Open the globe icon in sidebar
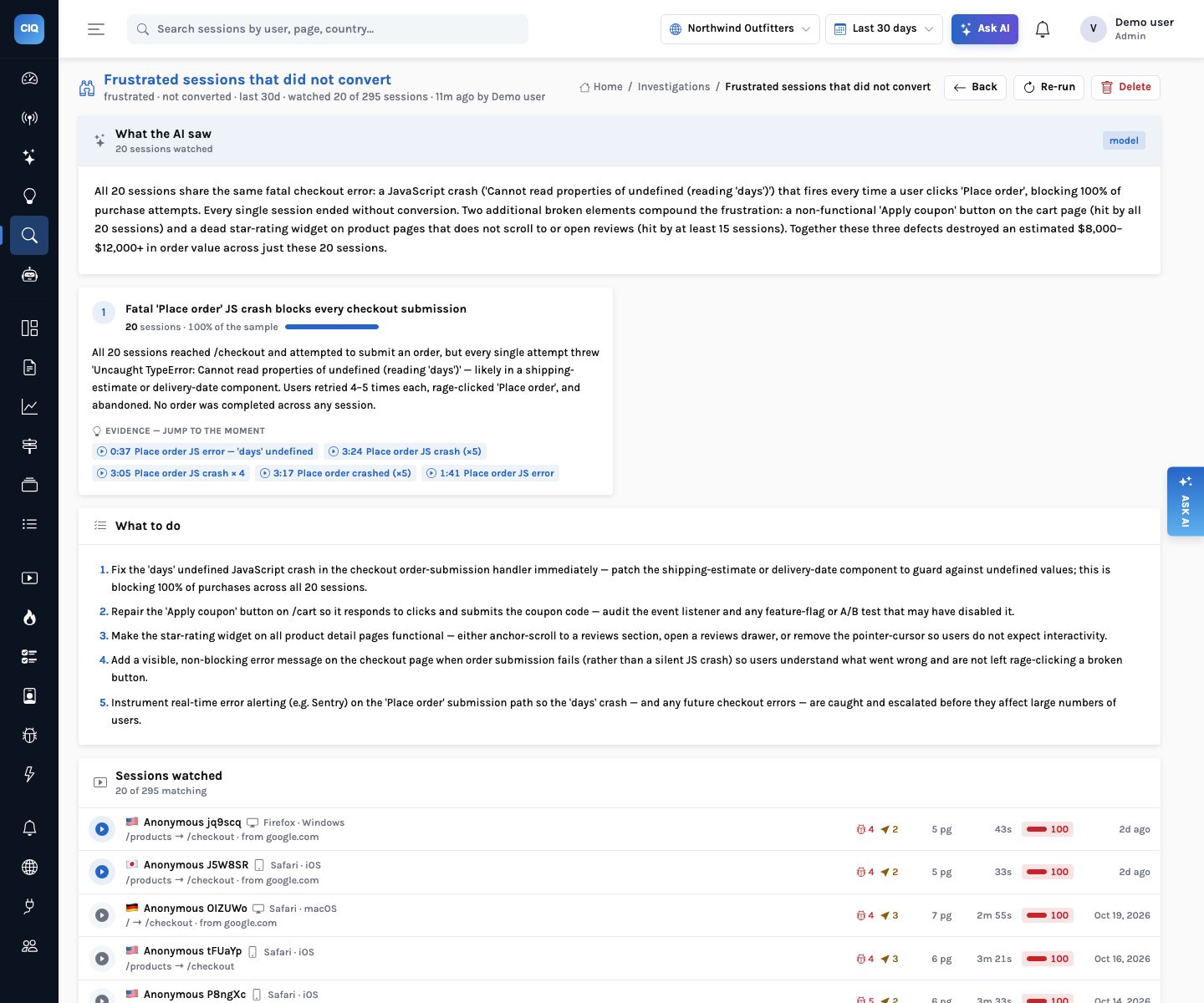1204x1003 pixels. [x=29, y=867]
